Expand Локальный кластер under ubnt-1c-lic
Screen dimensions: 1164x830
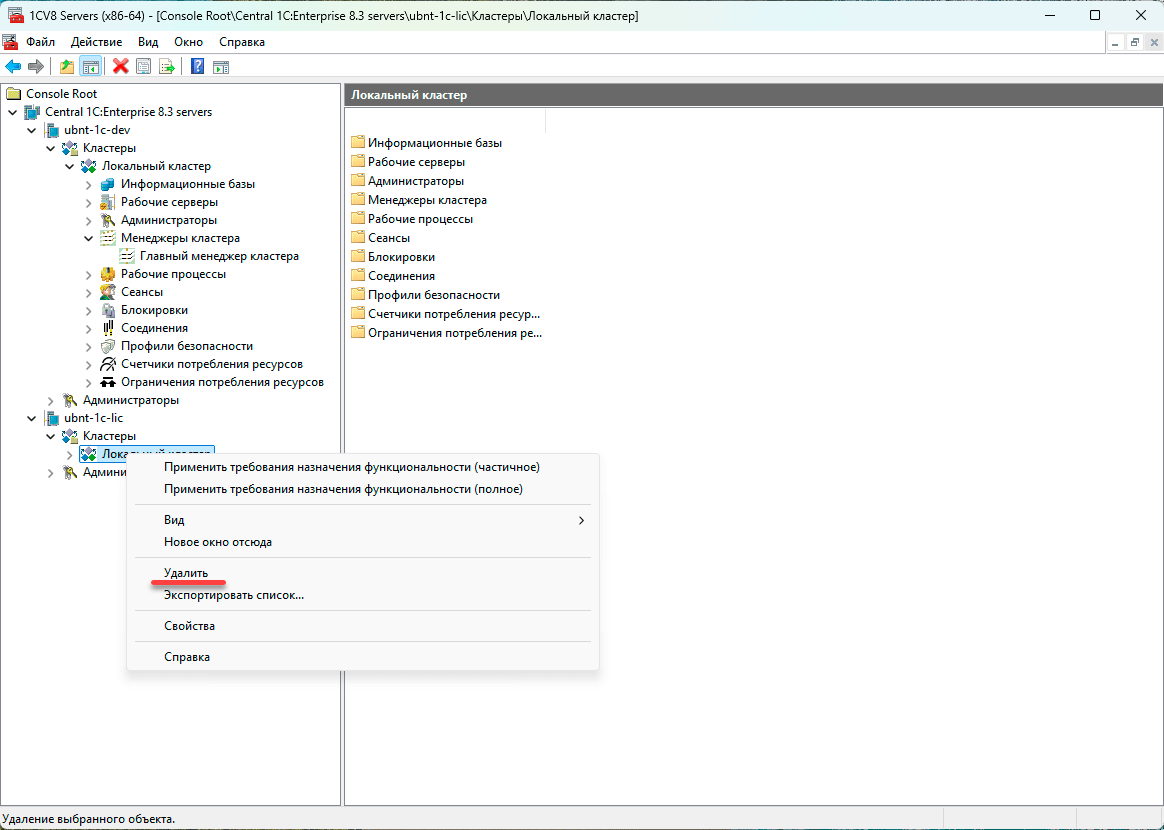70,454
